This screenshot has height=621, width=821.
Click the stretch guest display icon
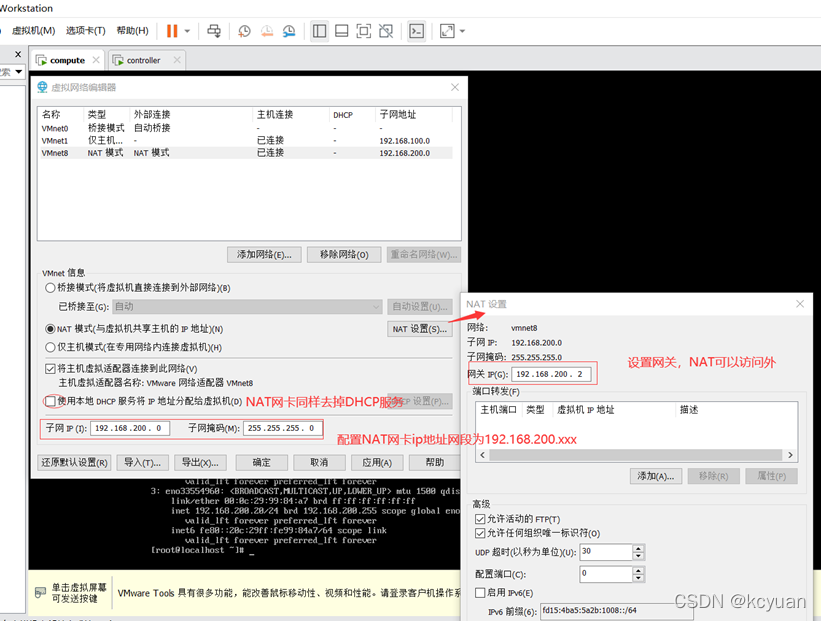click(447, 31)
